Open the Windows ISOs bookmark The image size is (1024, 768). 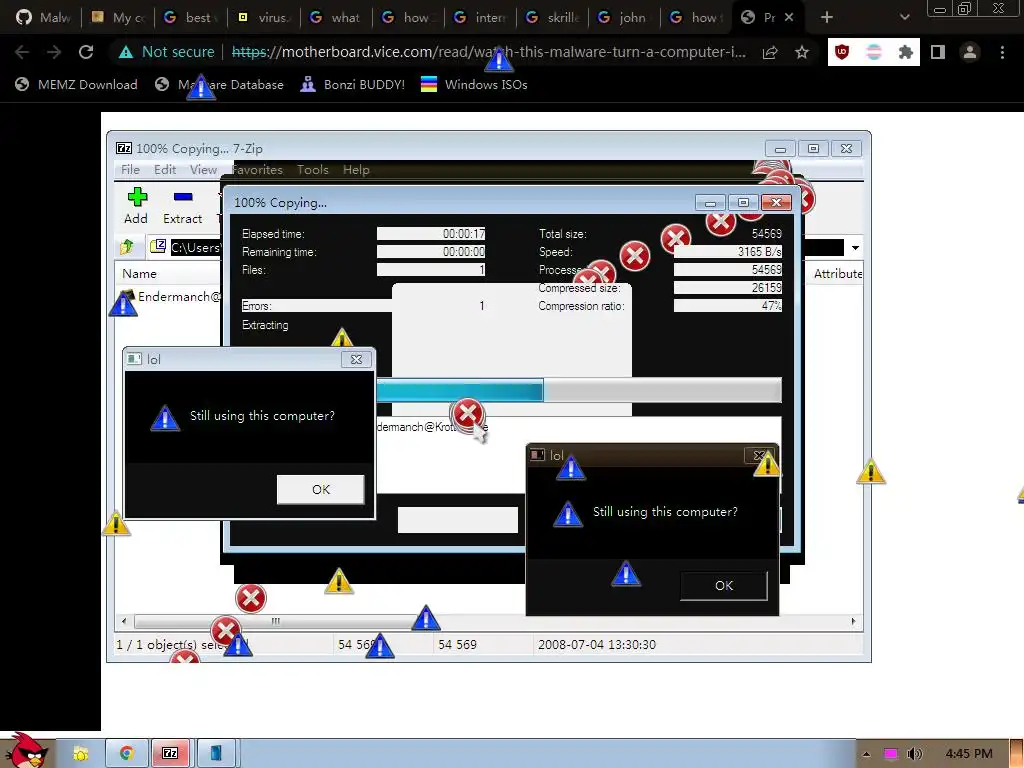(x=474, y=84)
